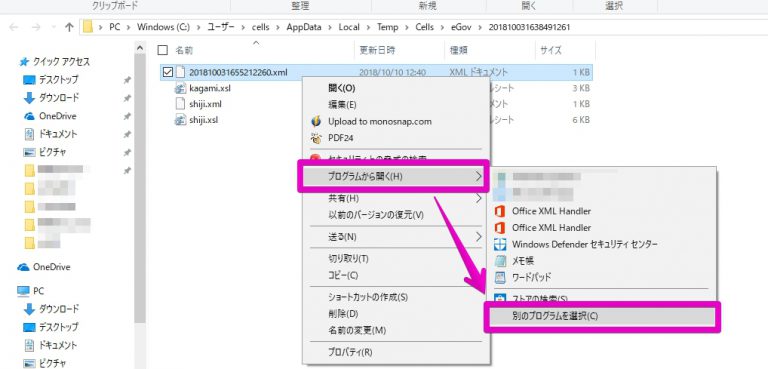
Task: Click the Upload to monosnap.com icon
Action: 316,121
